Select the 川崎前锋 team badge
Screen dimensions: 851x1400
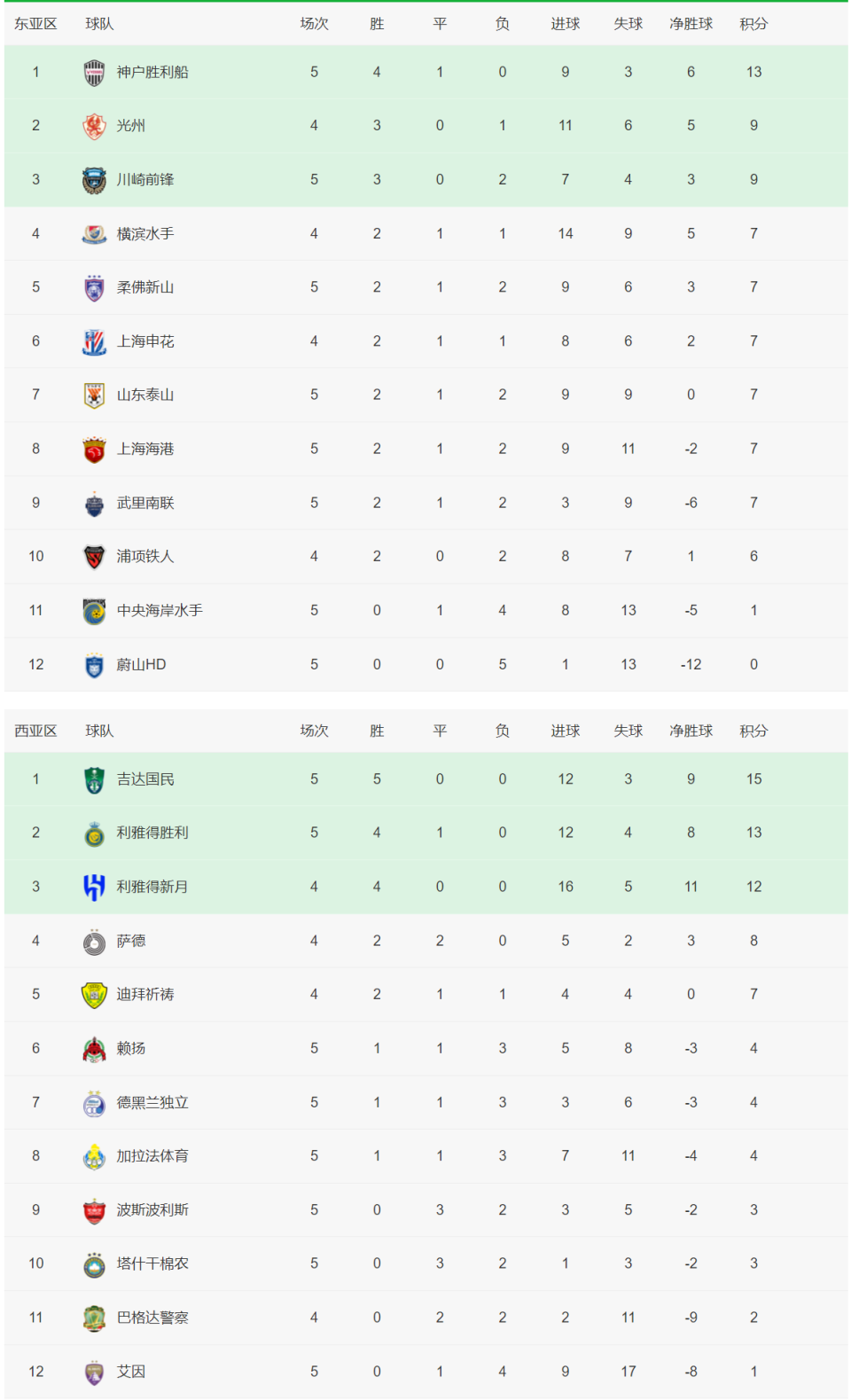(x=94, y=180)
